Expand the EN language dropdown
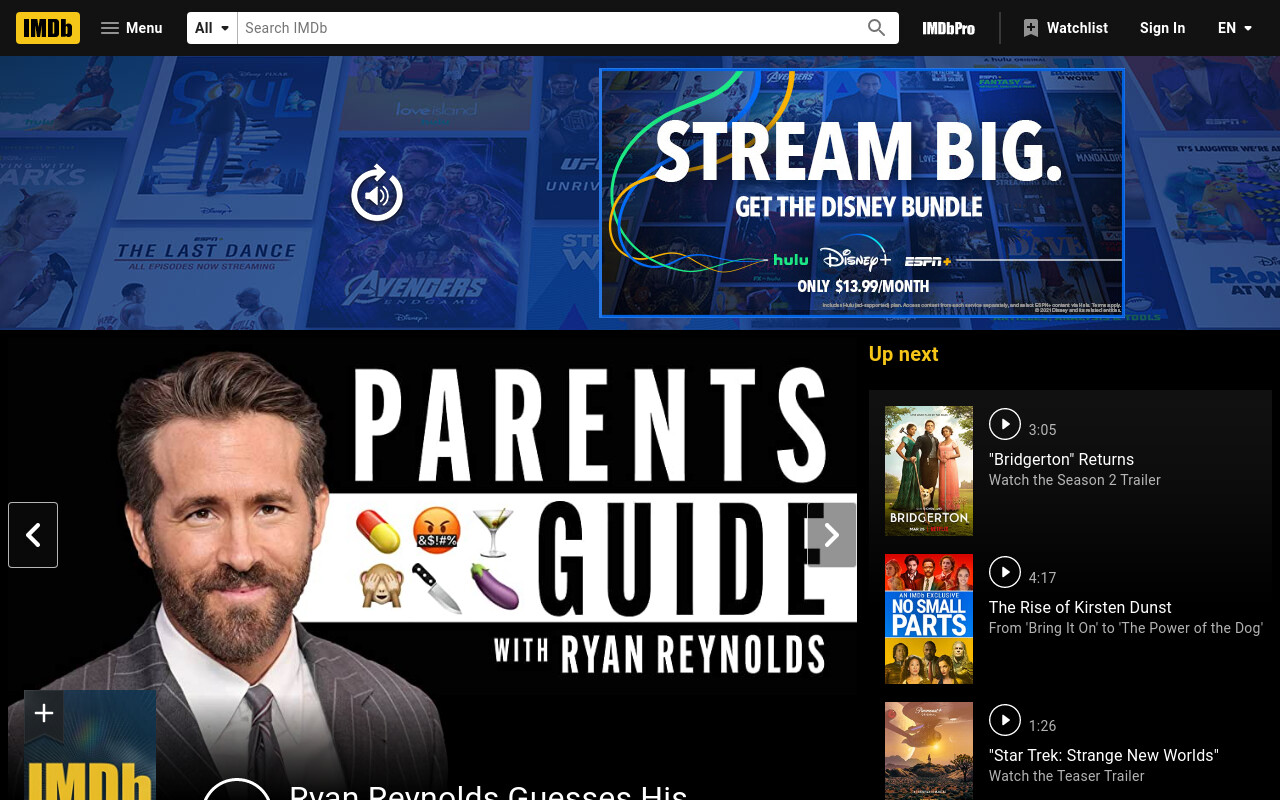The image size is (1280, 800). coord(1235,28)
